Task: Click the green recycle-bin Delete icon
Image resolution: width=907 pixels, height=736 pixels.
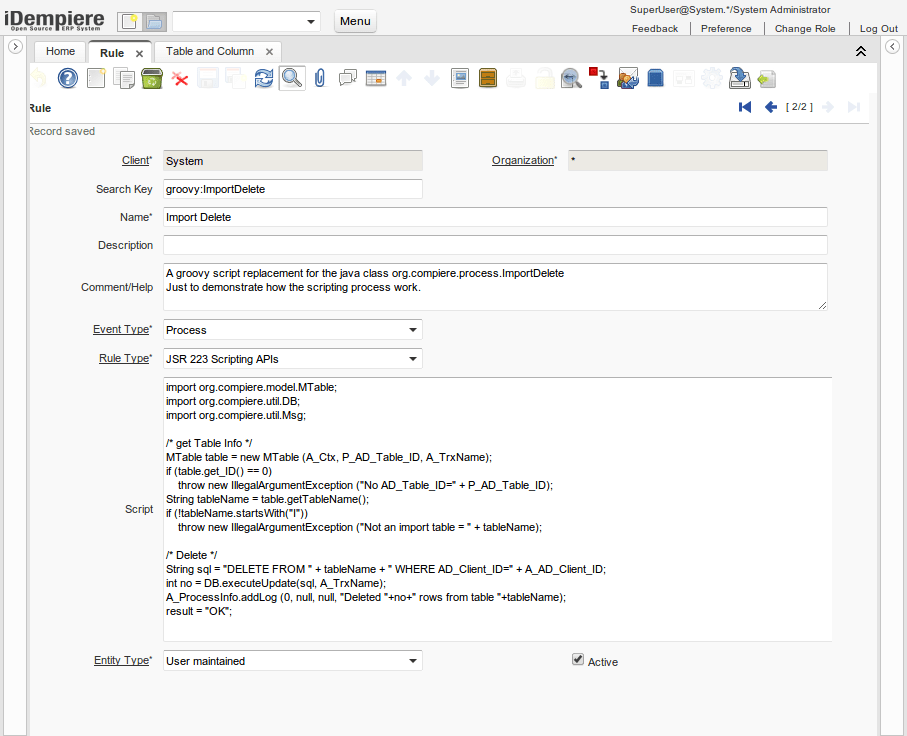Action: pyautogui.click(x=152, y=78)
